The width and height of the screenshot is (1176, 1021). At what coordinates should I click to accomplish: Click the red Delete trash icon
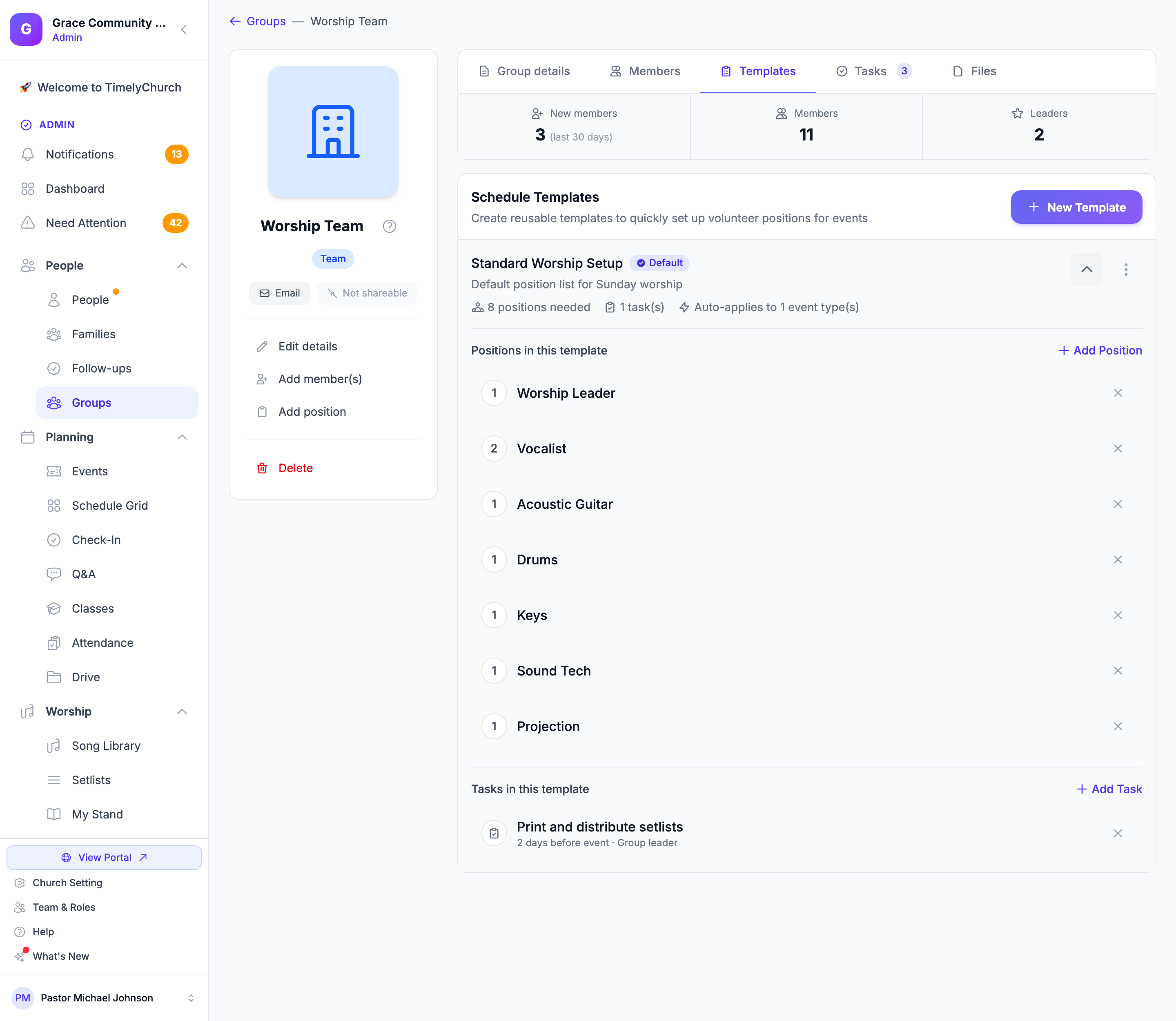tap(262, 468)
